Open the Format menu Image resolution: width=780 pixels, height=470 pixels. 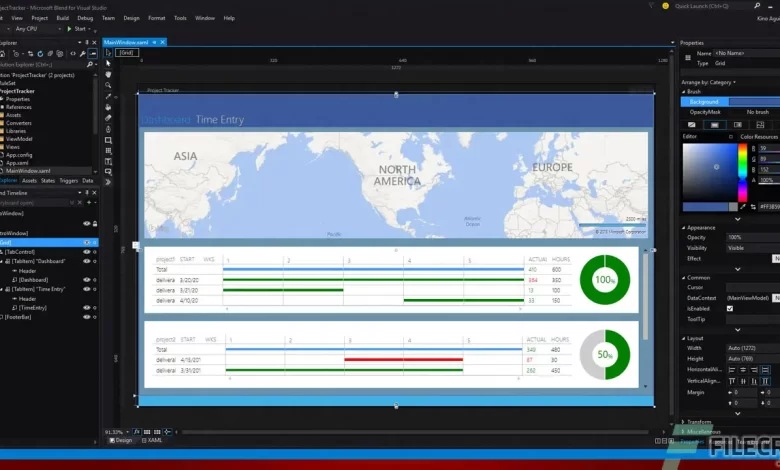pos(157,18)
